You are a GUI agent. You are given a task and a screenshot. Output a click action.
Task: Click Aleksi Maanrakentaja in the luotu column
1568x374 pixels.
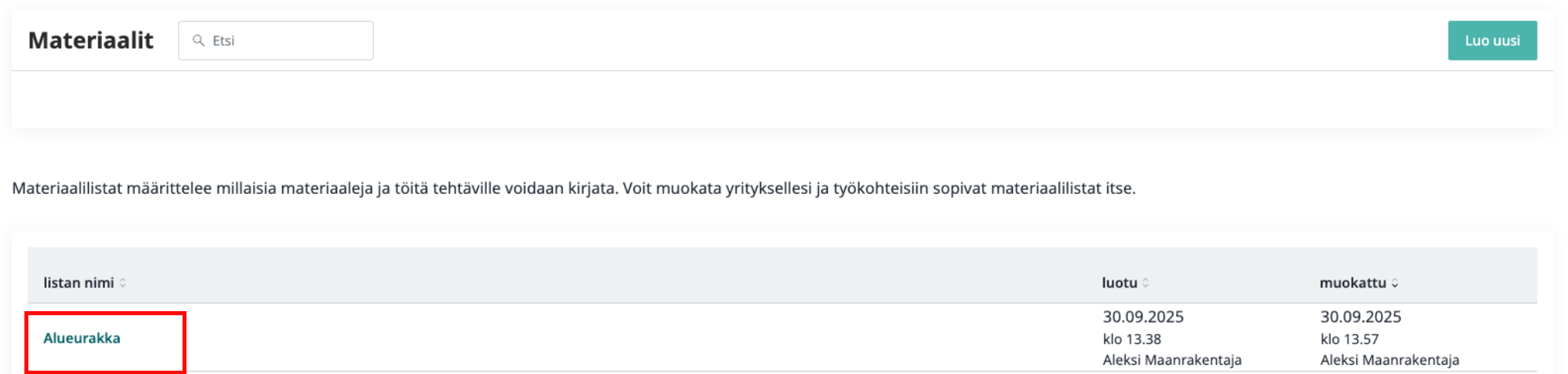tap(1172, 359)
